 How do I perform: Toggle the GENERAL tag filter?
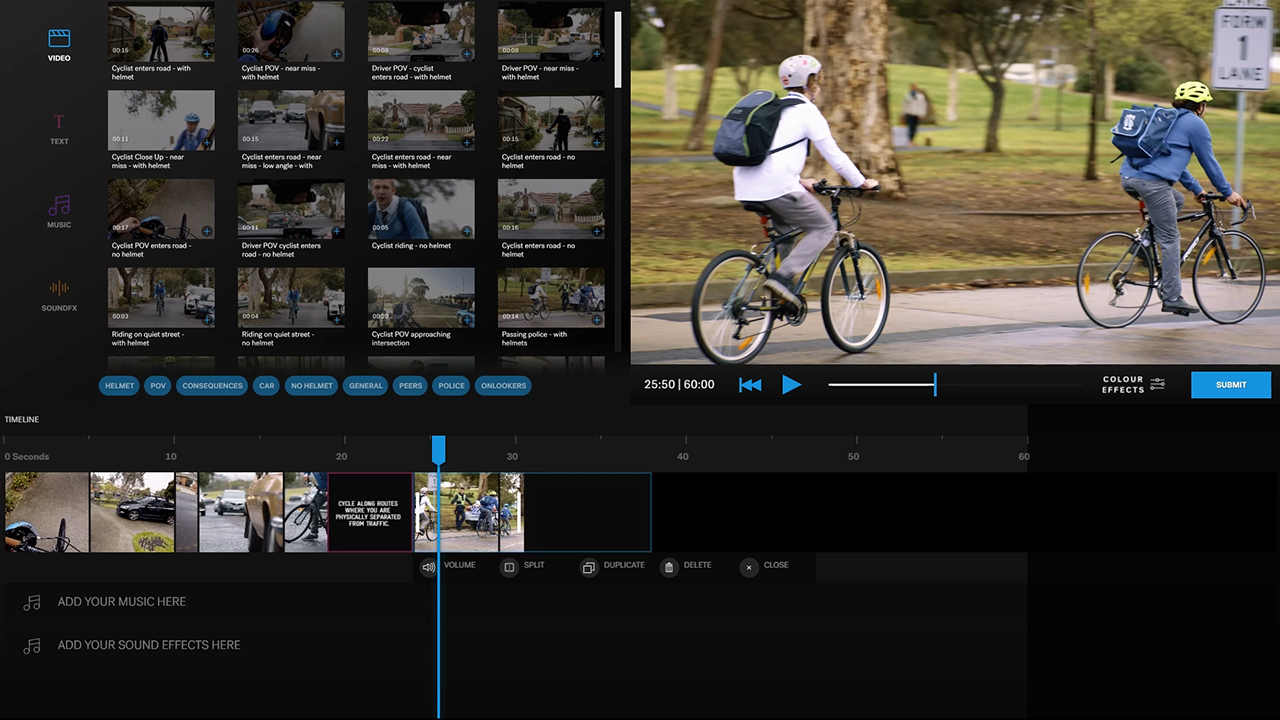coord(366,385)
